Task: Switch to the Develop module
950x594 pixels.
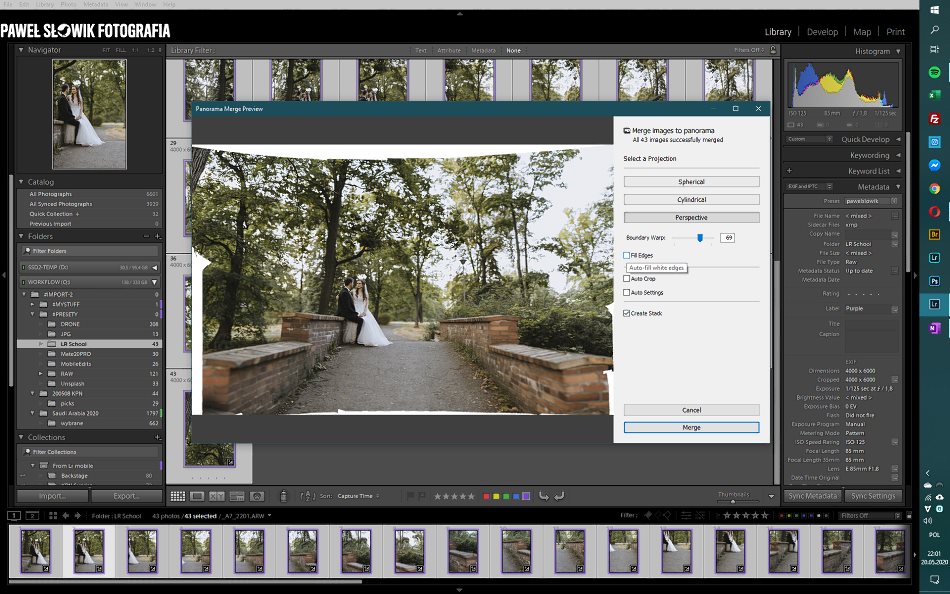Action: click(x=822, y=32)
